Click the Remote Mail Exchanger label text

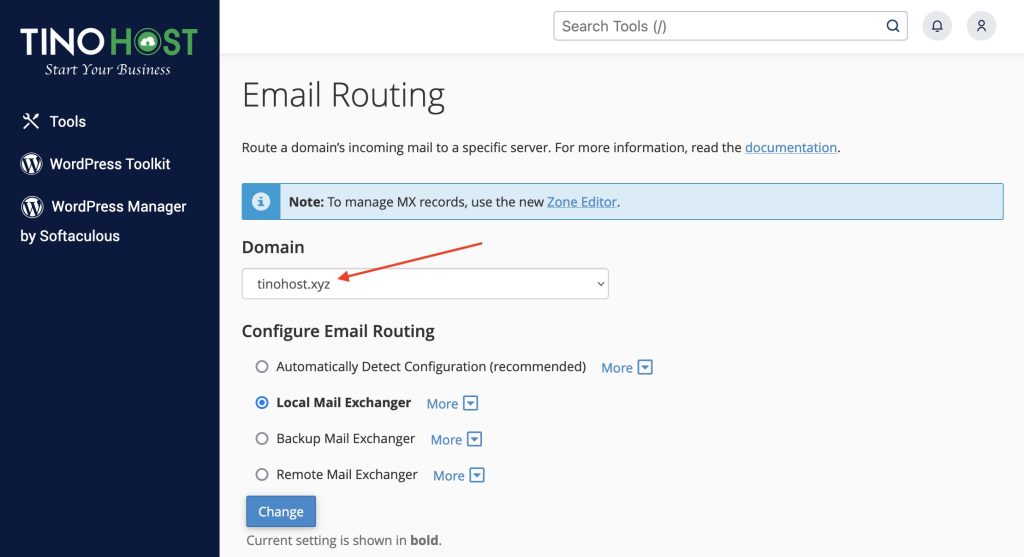click(347, 474)
